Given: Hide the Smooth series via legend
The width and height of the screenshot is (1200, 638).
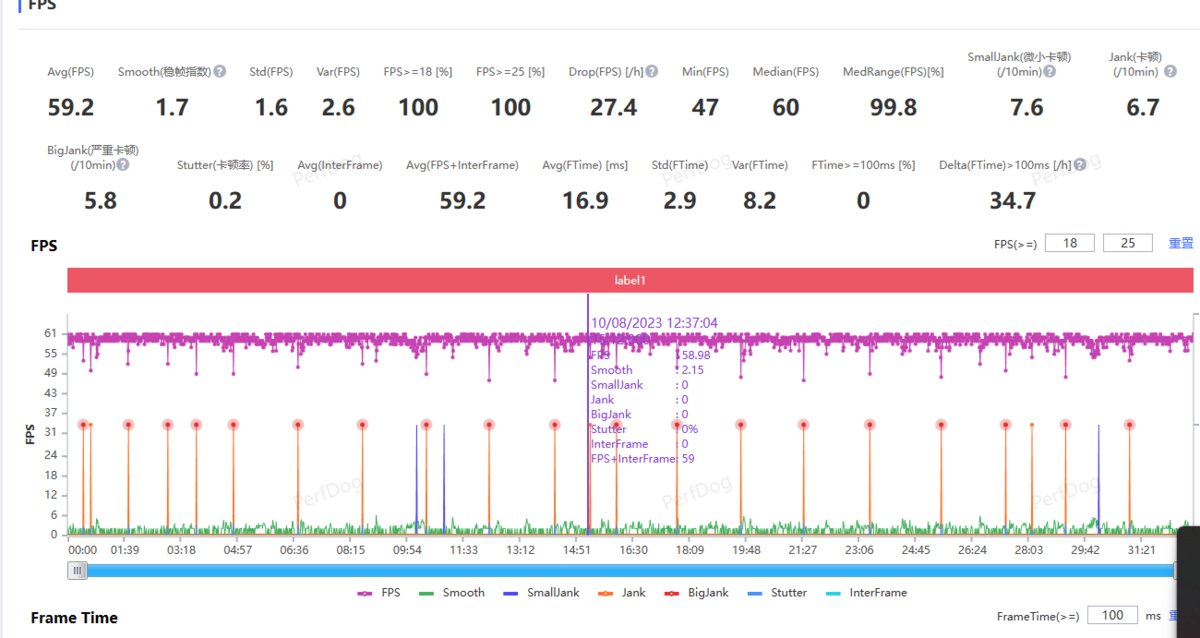Looking at the screenshot, I should coord(453,593).
